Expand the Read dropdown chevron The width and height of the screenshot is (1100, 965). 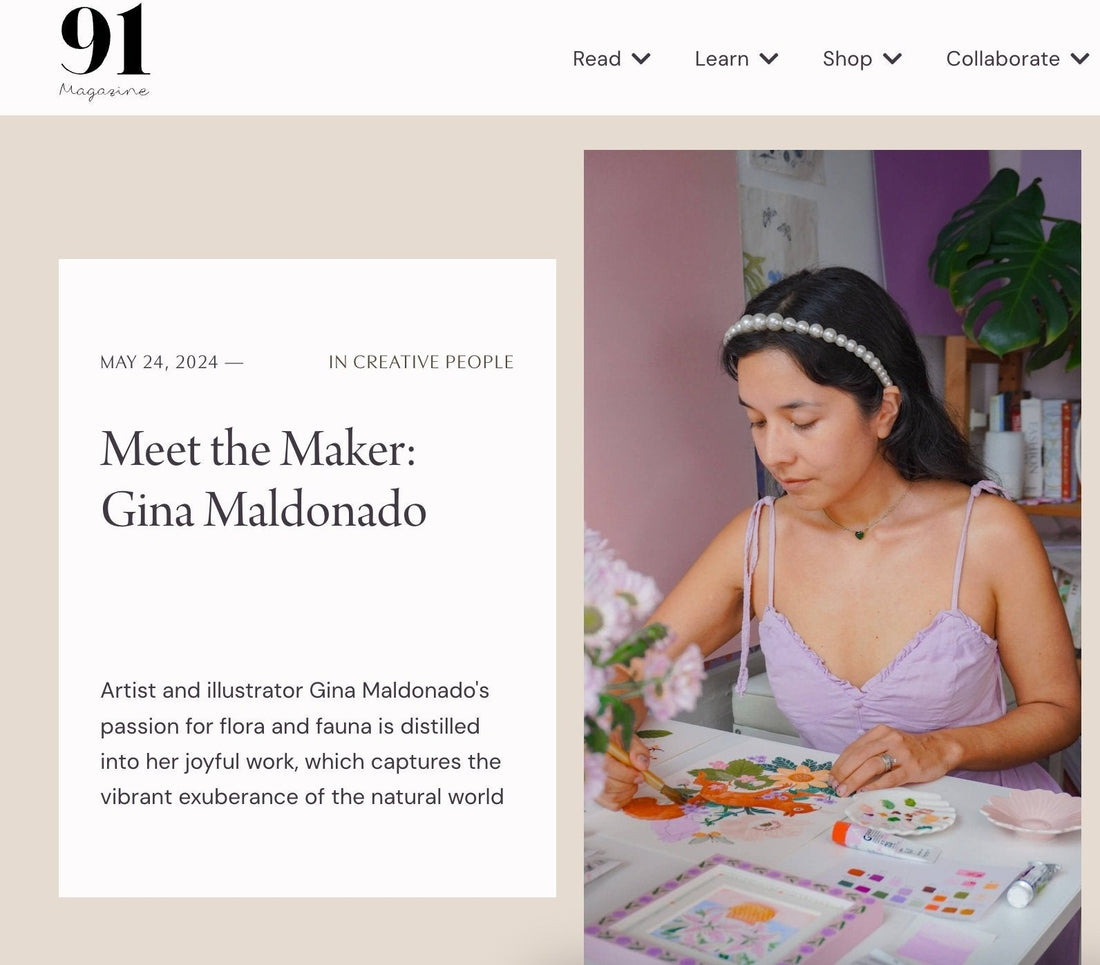pos(641,59)
